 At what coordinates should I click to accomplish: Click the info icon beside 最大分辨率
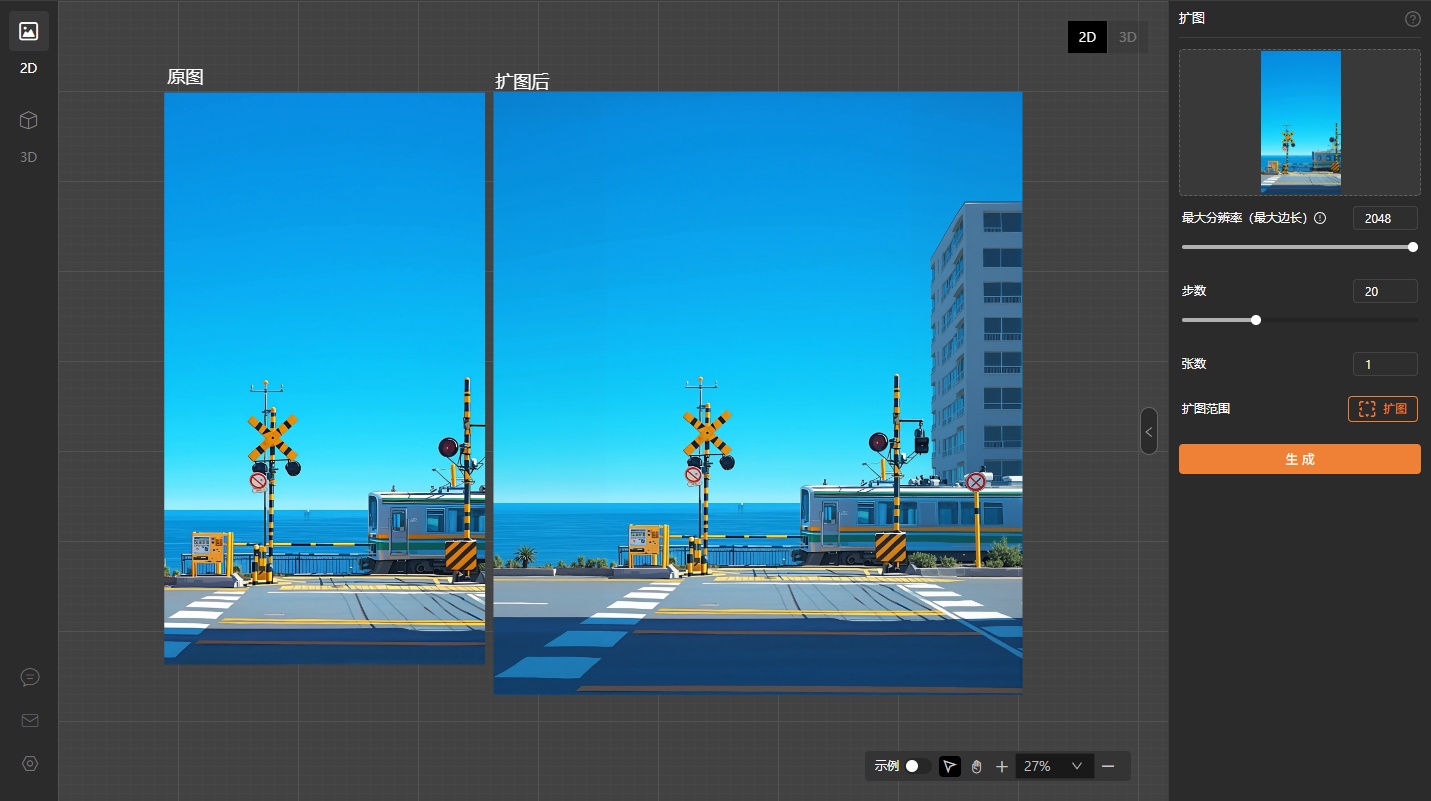coord(1320,218)
